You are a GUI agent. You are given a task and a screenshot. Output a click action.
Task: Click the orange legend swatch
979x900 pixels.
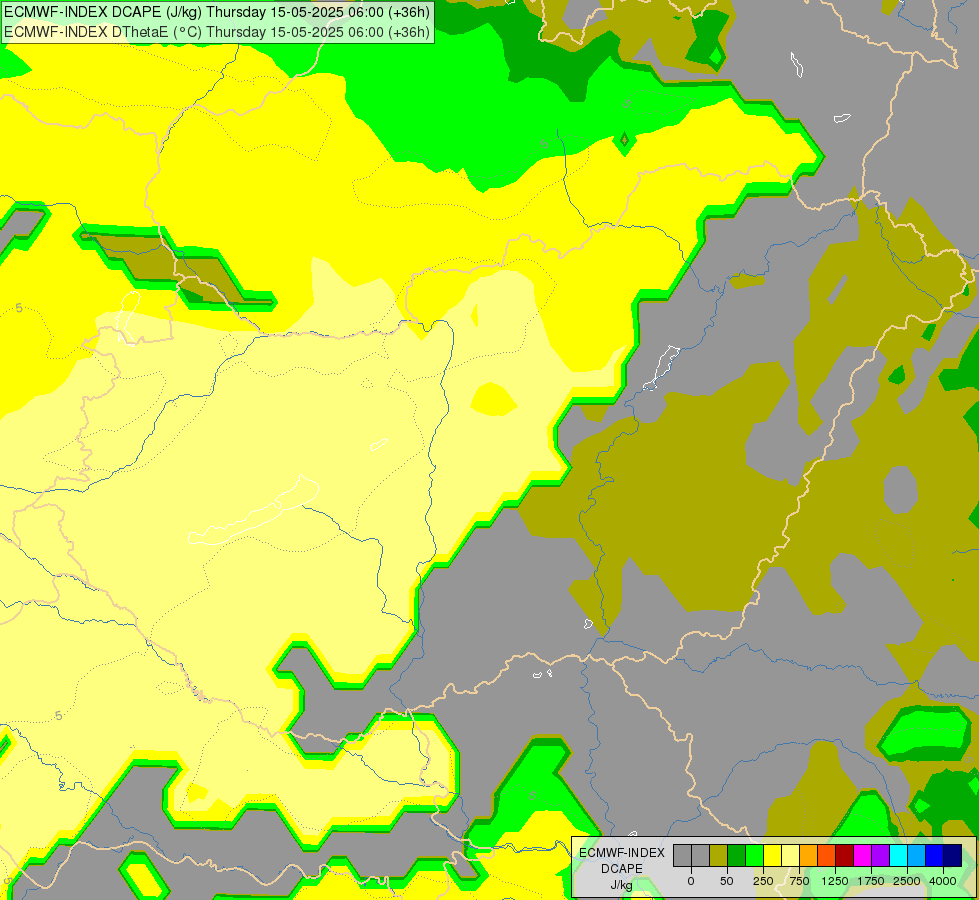coord(809,855)
